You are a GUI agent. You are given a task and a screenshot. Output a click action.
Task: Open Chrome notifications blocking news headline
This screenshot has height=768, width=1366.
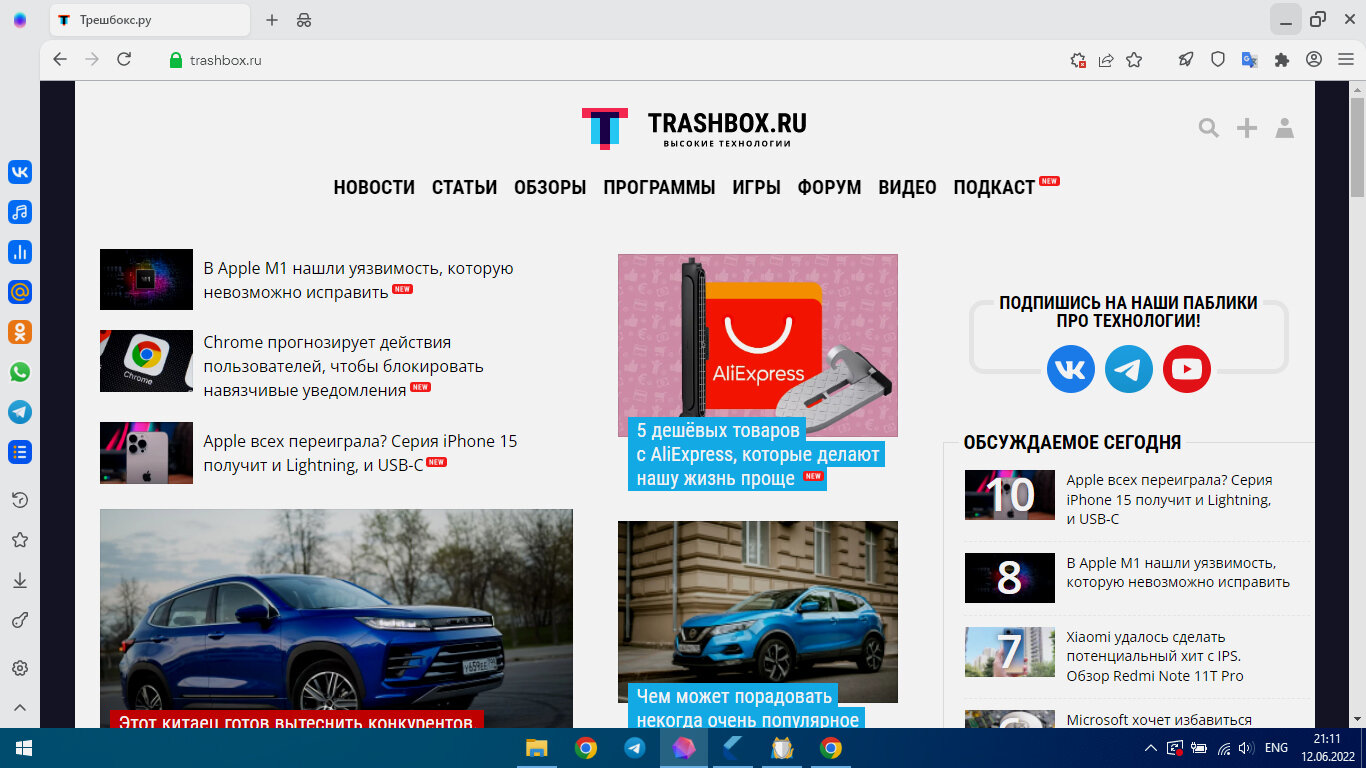[343, 366]
